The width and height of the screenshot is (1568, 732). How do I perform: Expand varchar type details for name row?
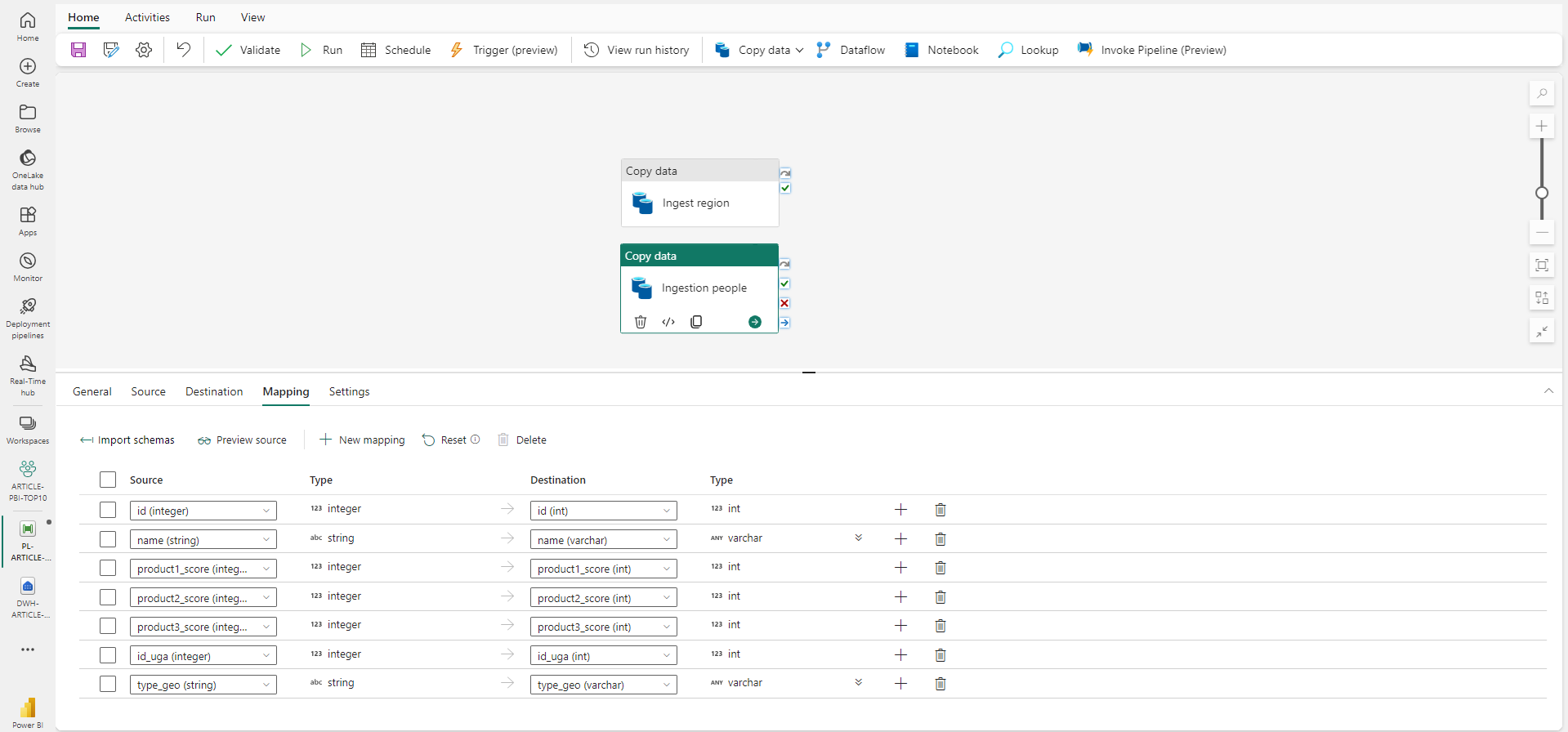click(x=859, y=538)
